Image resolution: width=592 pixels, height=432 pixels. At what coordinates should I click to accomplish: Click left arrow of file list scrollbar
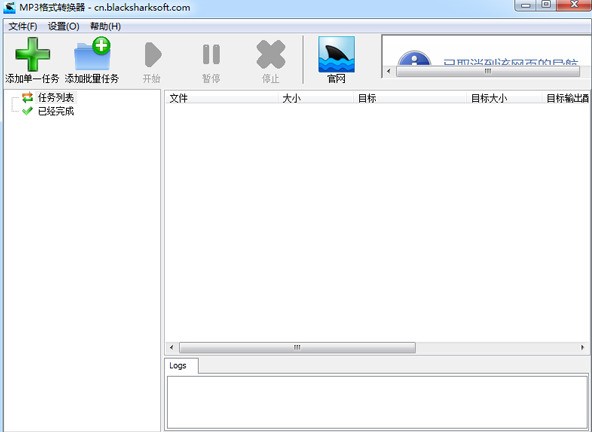tap(172, 347)
